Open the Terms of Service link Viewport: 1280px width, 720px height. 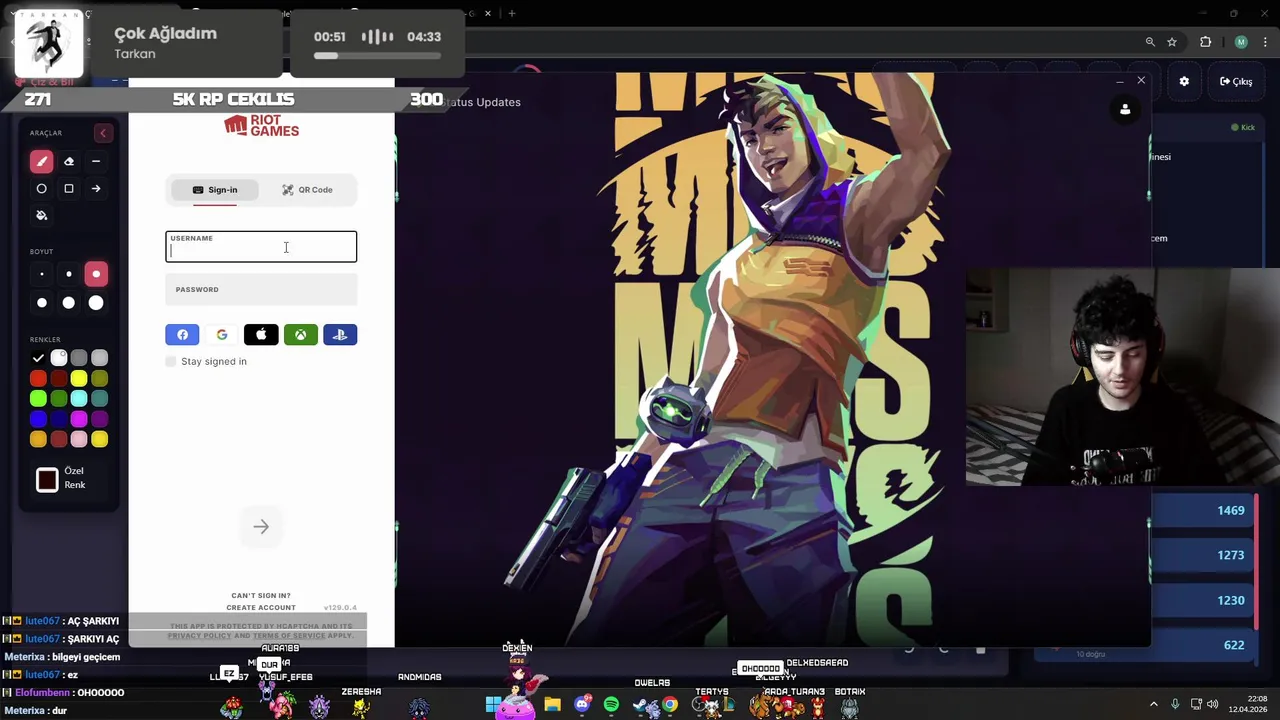[289, 636]
